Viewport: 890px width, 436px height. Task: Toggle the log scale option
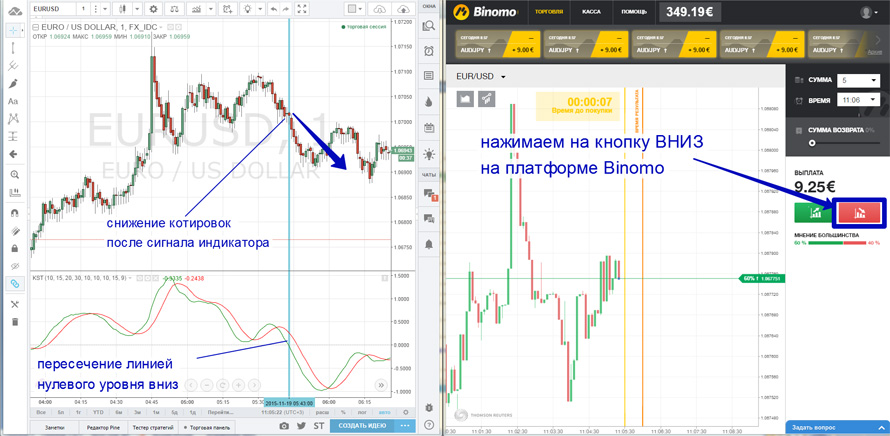tap(360, 412)
